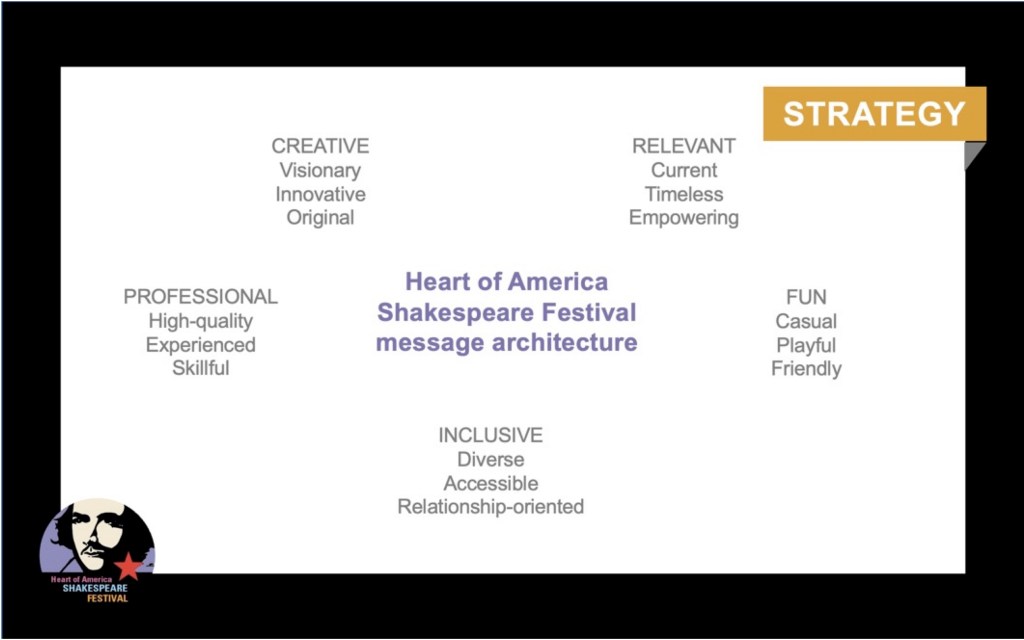
Task: Select the PROFESSIONAL heading
Action: pyautogui.click(x=200, y=297)
